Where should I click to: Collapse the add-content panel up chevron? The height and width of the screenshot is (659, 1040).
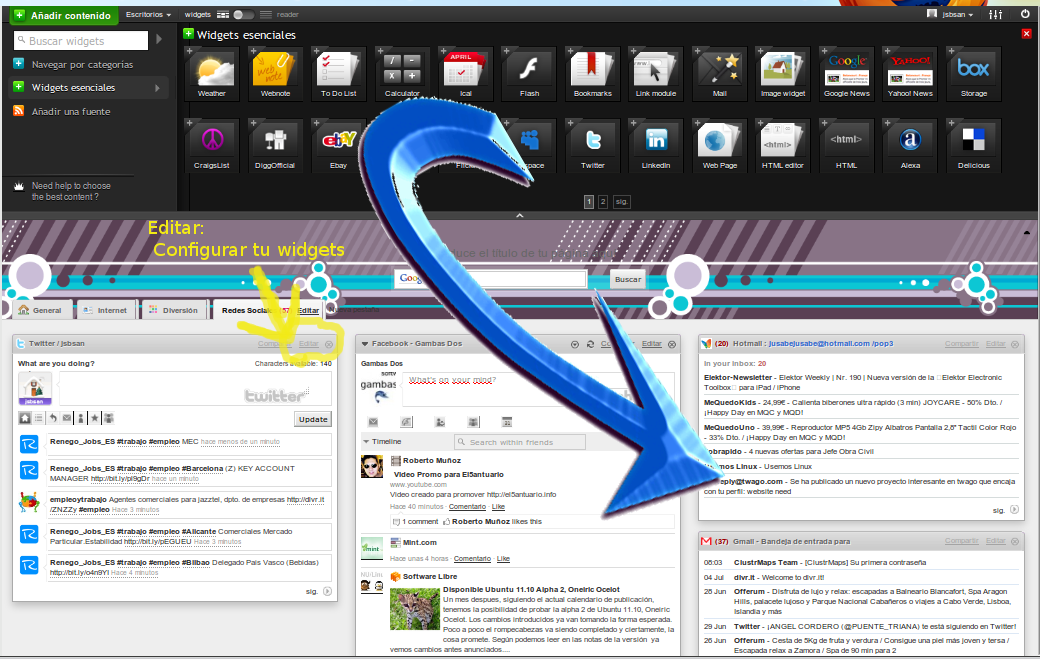[520, 215]
